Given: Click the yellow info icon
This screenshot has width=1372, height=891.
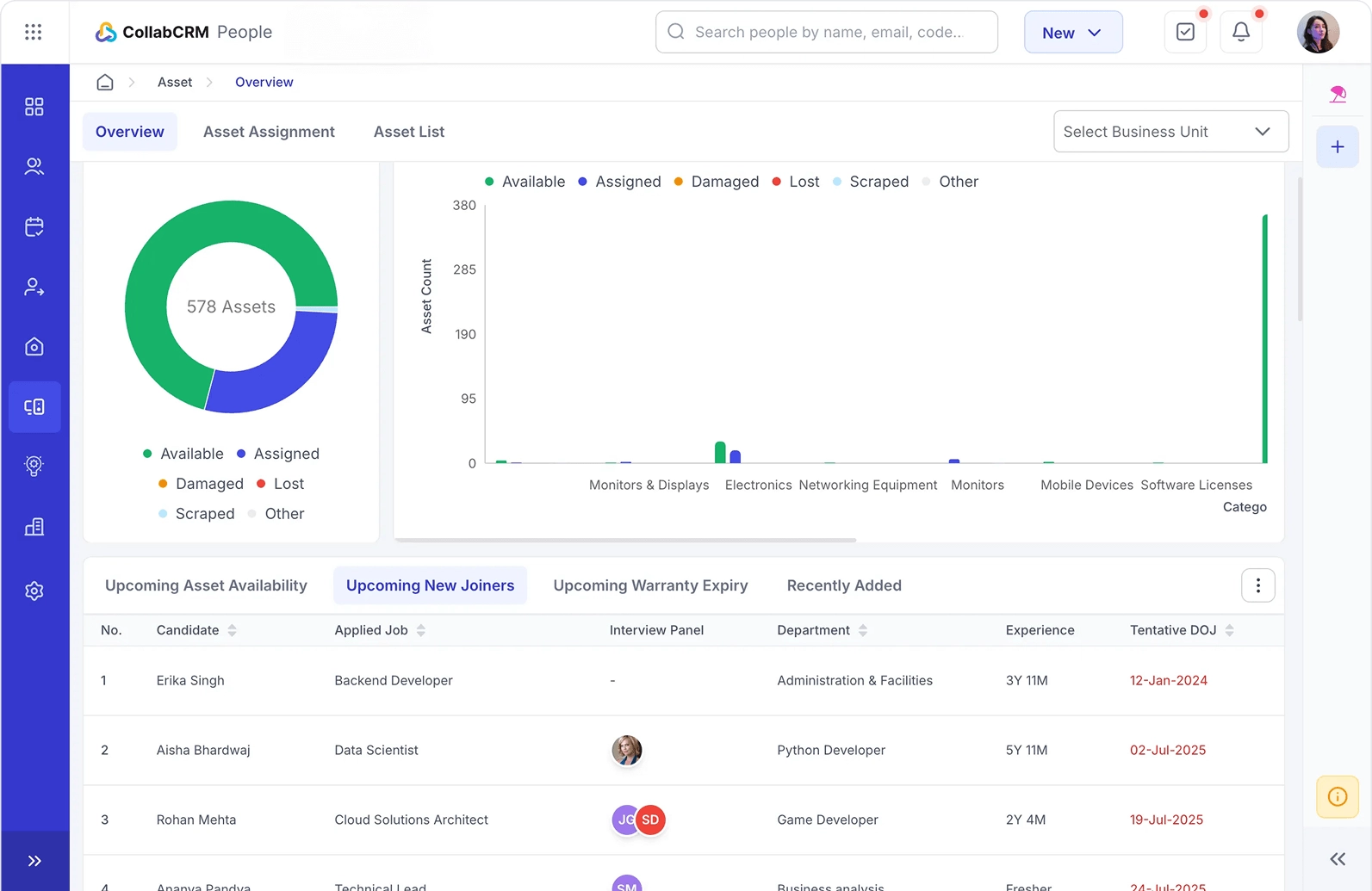Looking at the screenshot, I should (1337, 796).
